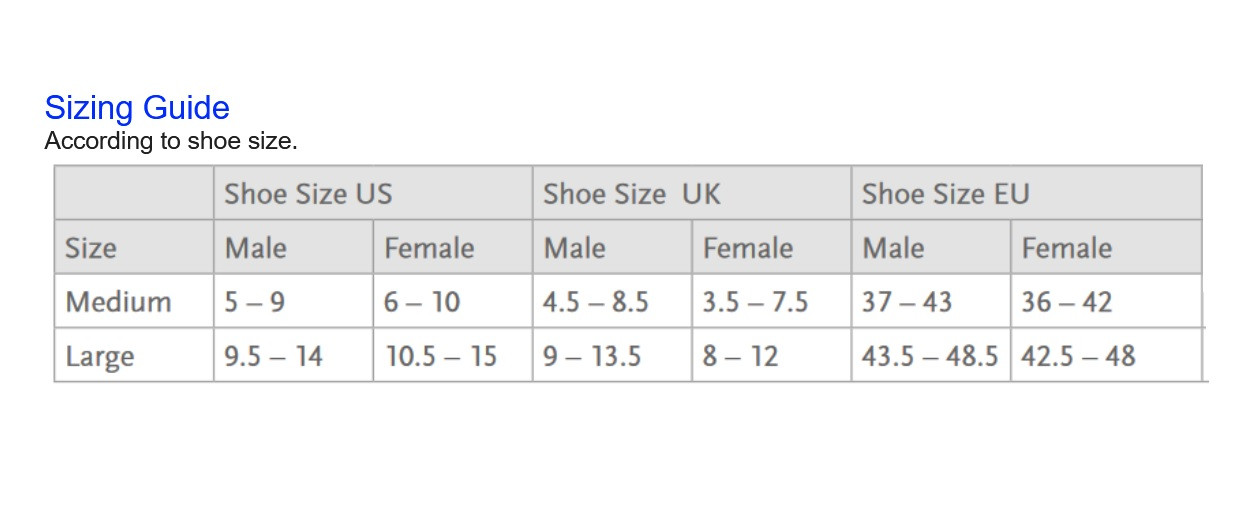
Task: Click the Female header under Shoe Size UK
Action: (x=772, y=247)
